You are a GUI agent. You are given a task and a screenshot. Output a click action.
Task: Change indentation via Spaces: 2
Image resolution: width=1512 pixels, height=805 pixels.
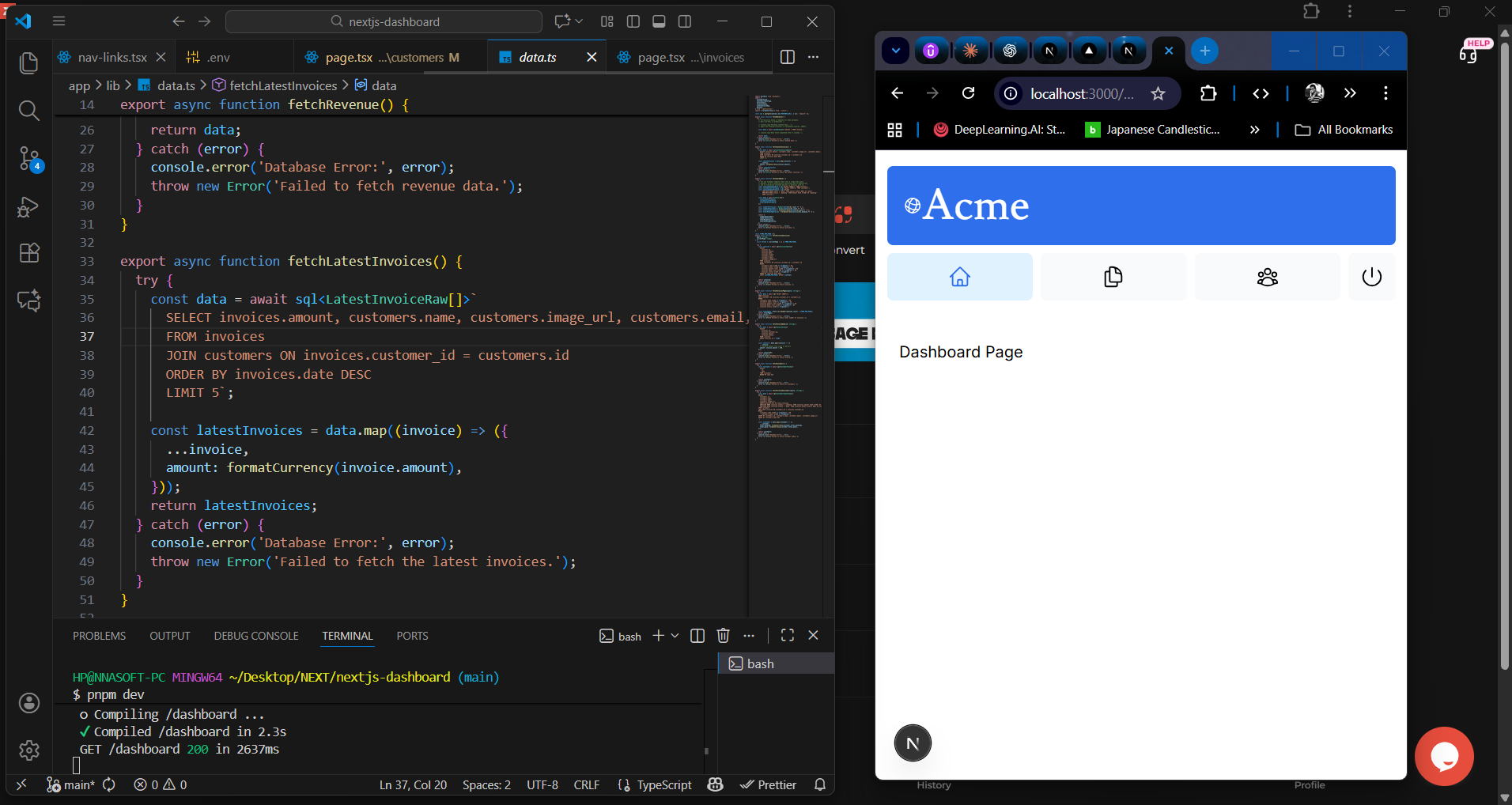pos(486,784)
